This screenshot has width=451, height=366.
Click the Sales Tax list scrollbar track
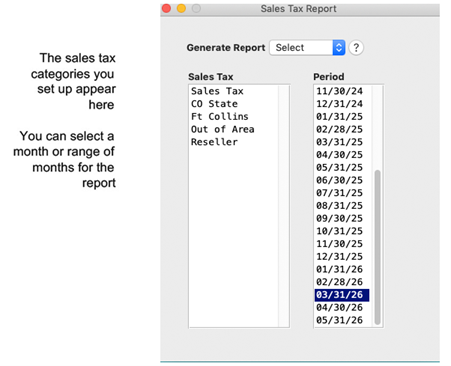coord(284,206)
